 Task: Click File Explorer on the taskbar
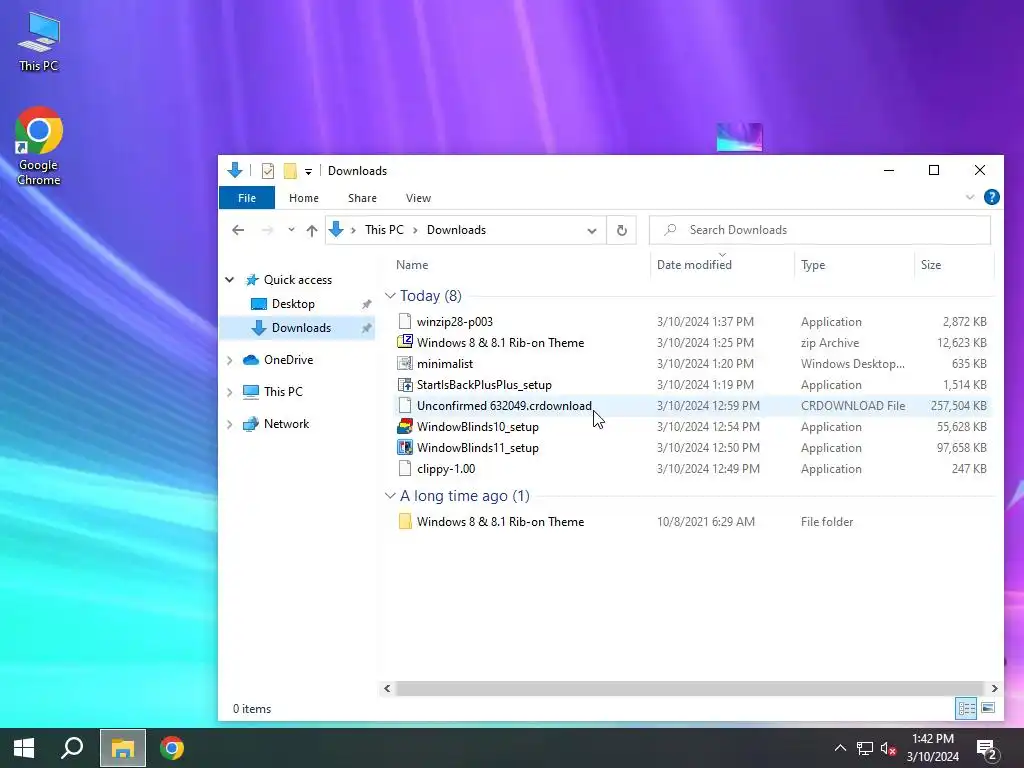click(x=123, y=748)
